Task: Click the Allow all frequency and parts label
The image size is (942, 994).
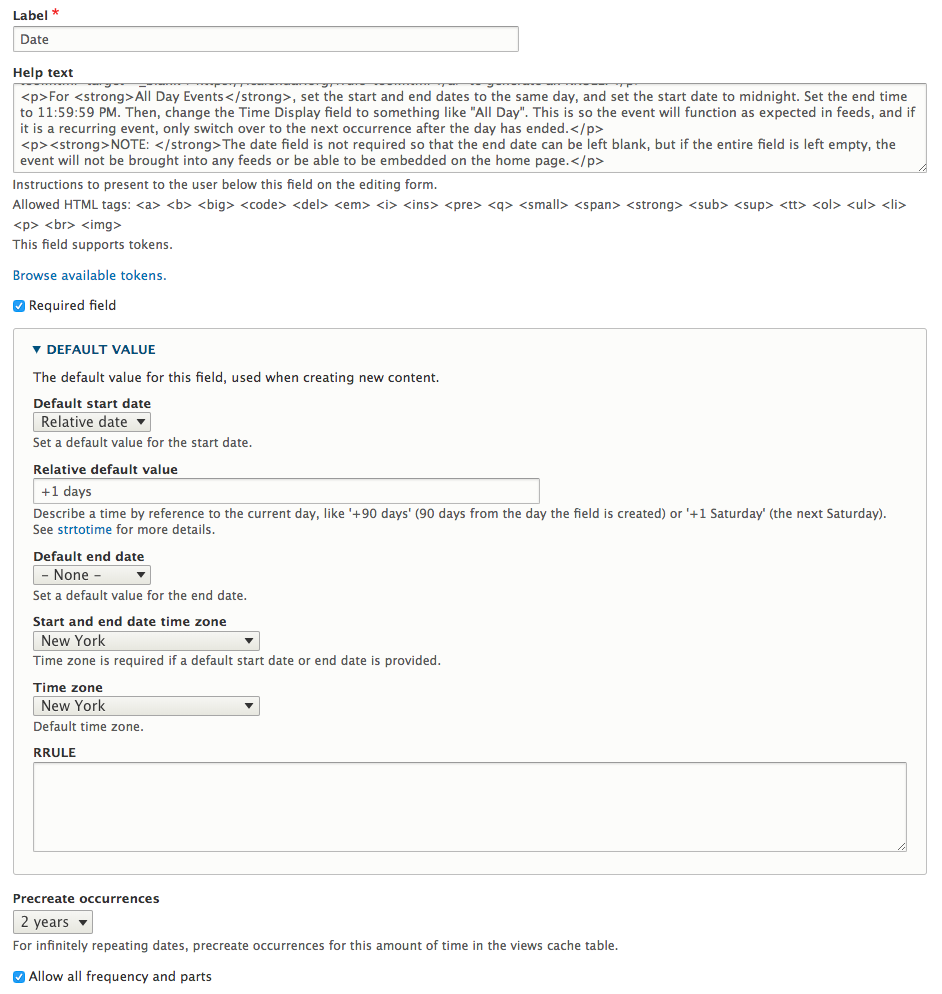Action: [120, 977]
